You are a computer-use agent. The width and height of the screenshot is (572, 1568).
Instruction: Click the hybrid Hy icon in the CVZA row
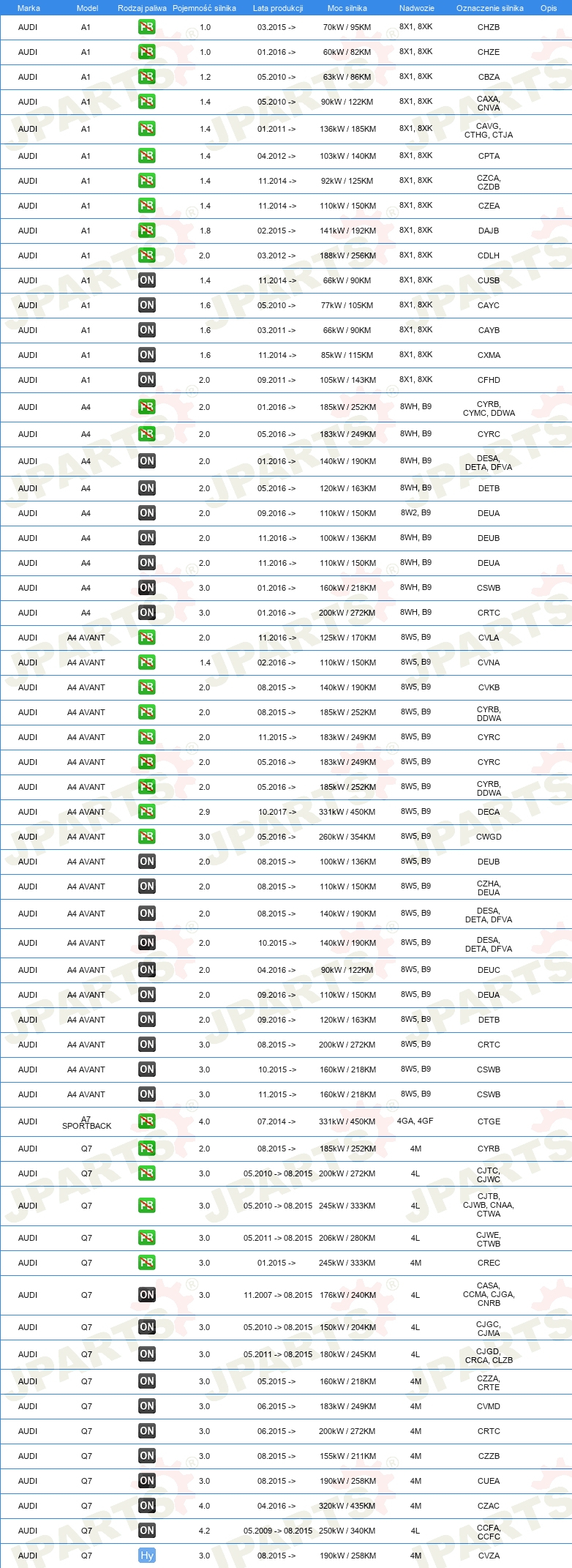click(x=146, y=1556)
